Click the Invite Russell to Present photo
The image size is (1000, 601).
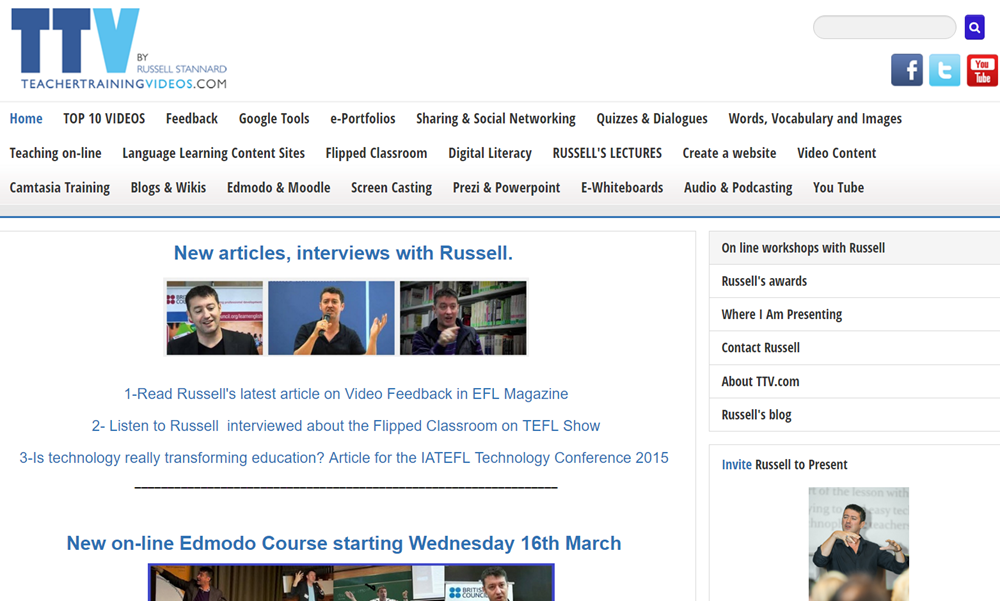[858, 544]
